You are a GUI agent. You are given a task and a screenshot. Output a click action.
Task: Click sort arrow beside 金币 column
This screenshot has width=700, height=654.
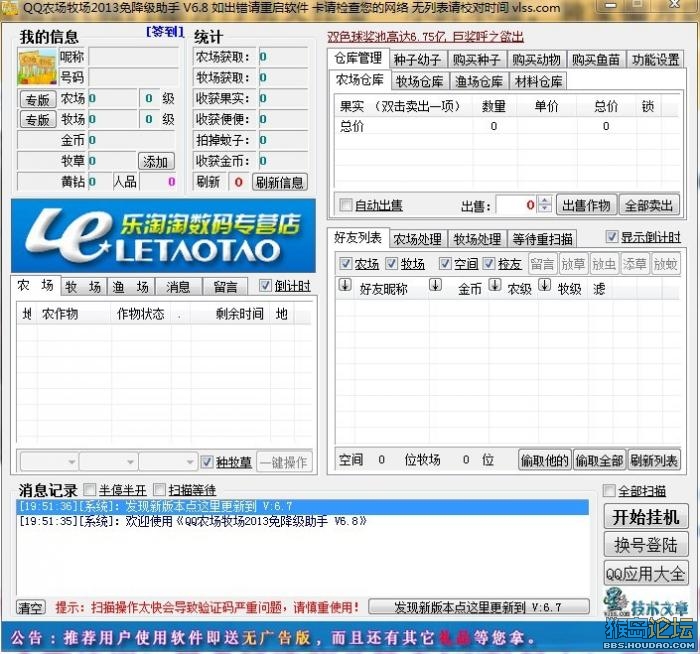[435, 285]
